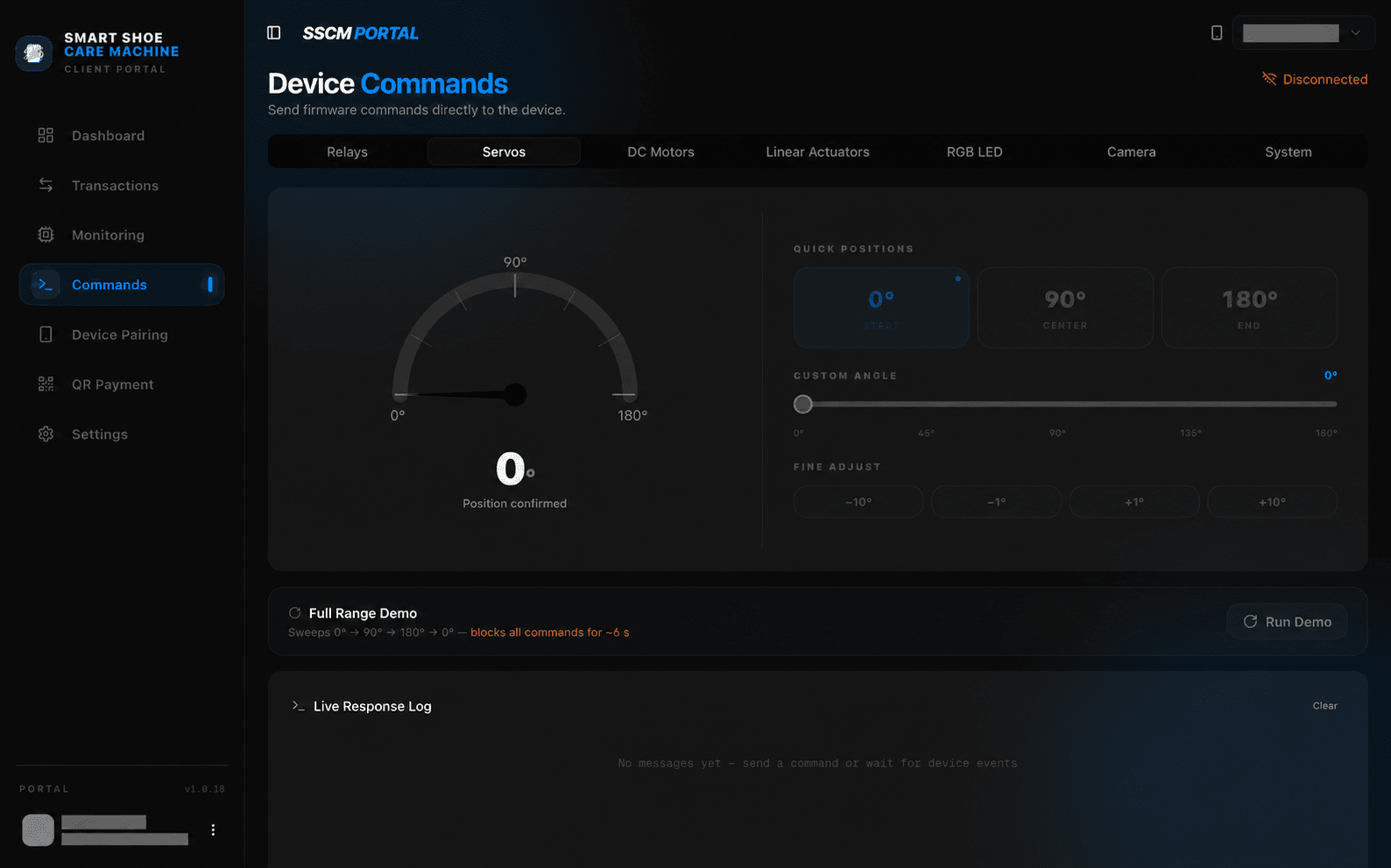1391x868 pixels.
Task: Open the user menu three-dot icon
Action: pyautogui.click(x=213, y=829)
